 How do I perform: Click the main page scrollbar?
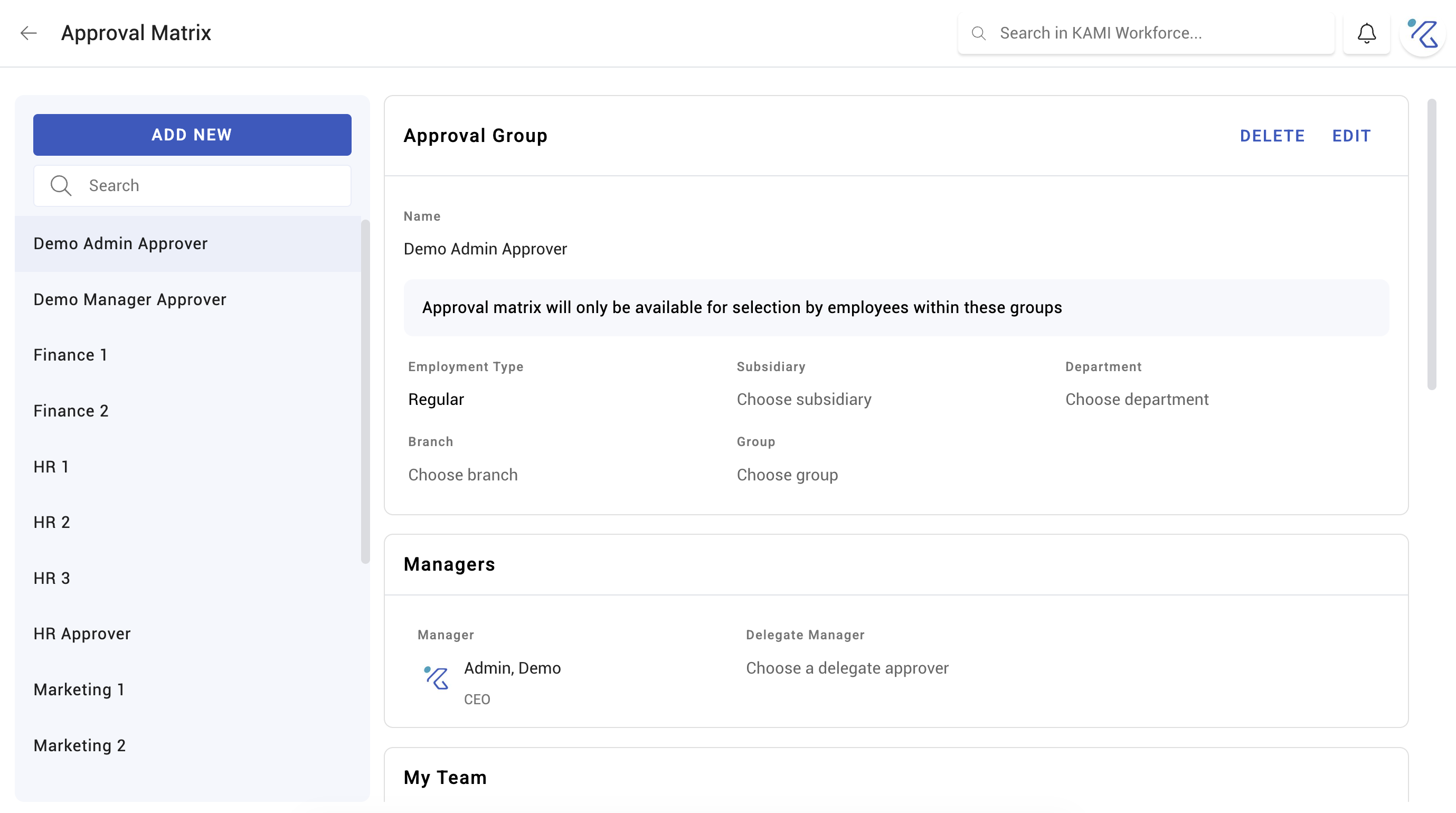pos(1431,245)
